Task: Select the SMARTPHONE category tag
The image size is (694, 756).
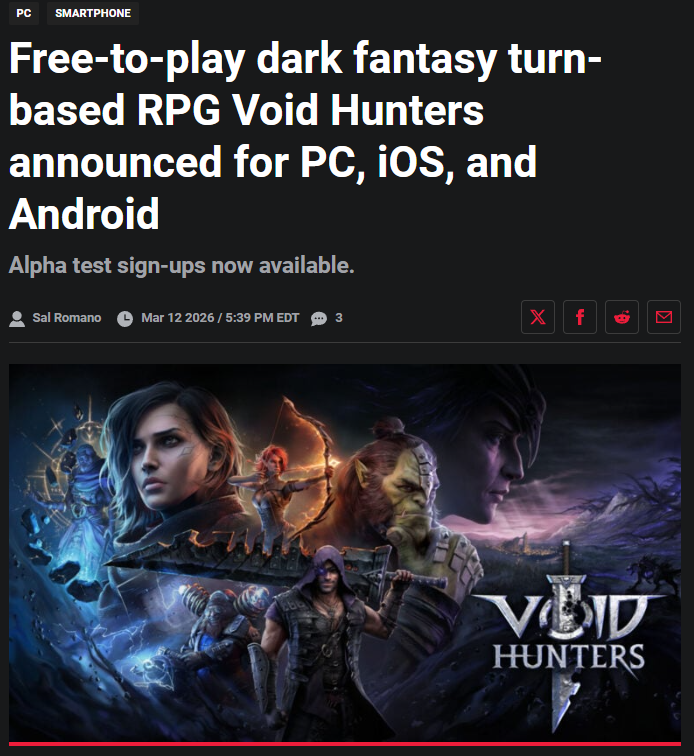Action: (x=93, y=13)
